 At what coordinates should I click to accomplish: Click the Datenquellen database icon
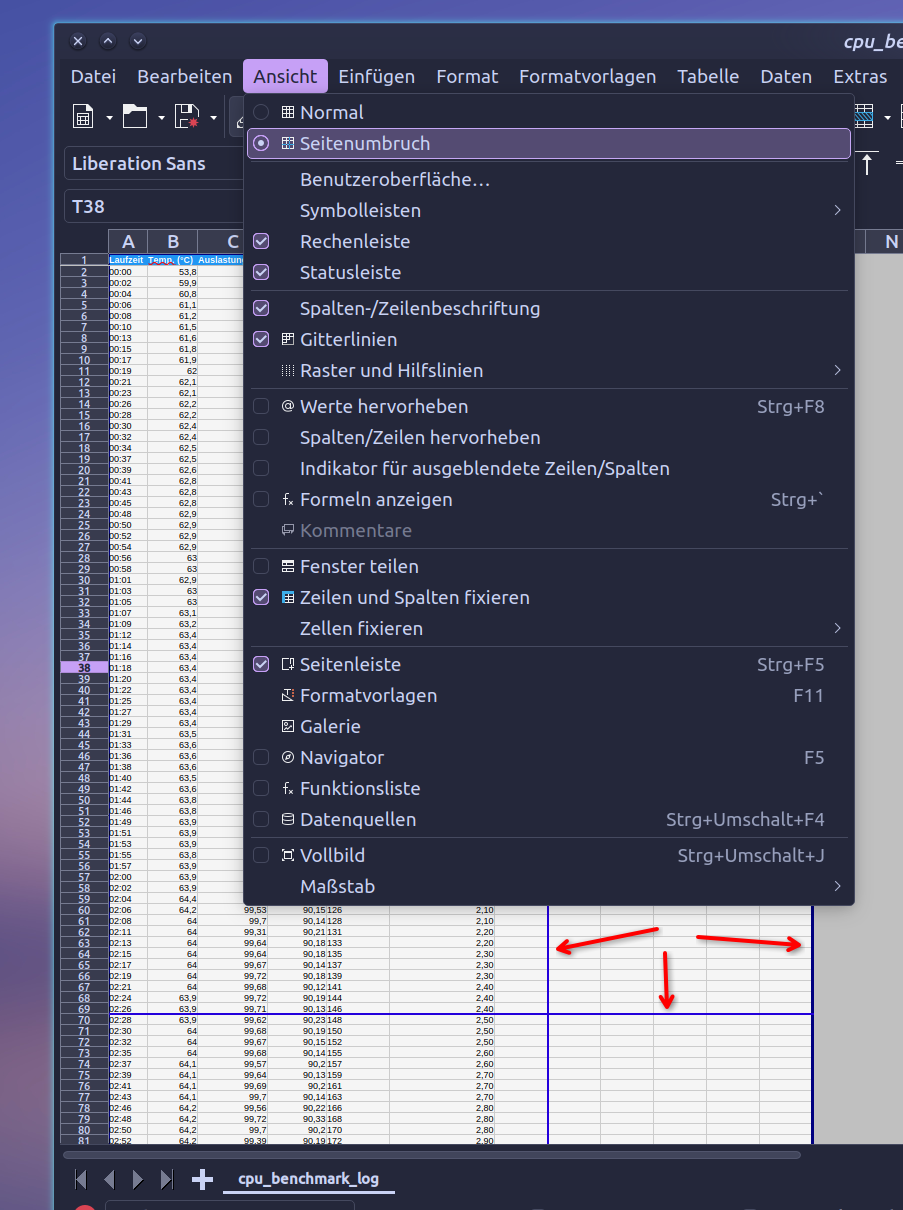[288, 820]
